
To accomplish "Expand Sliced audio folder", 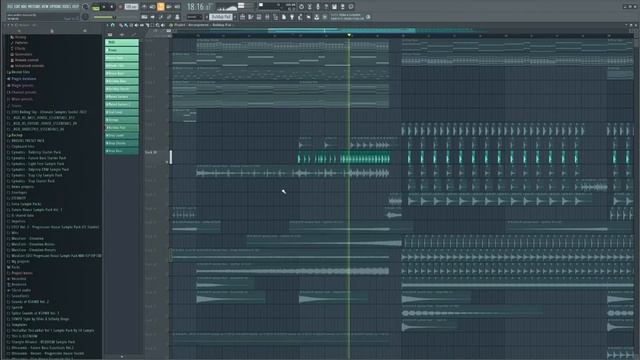I will [21, 290].
